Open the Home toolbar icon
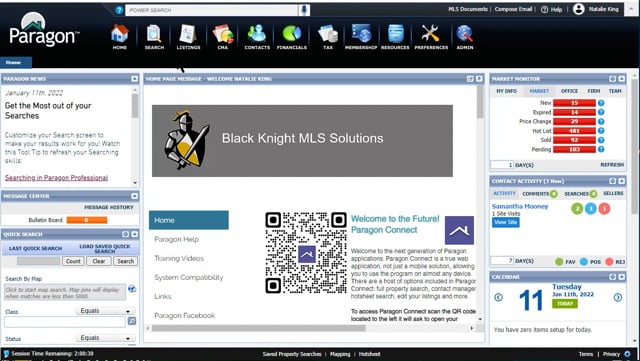The width and height of the screenshot is (640, 361). pos(120,37)
